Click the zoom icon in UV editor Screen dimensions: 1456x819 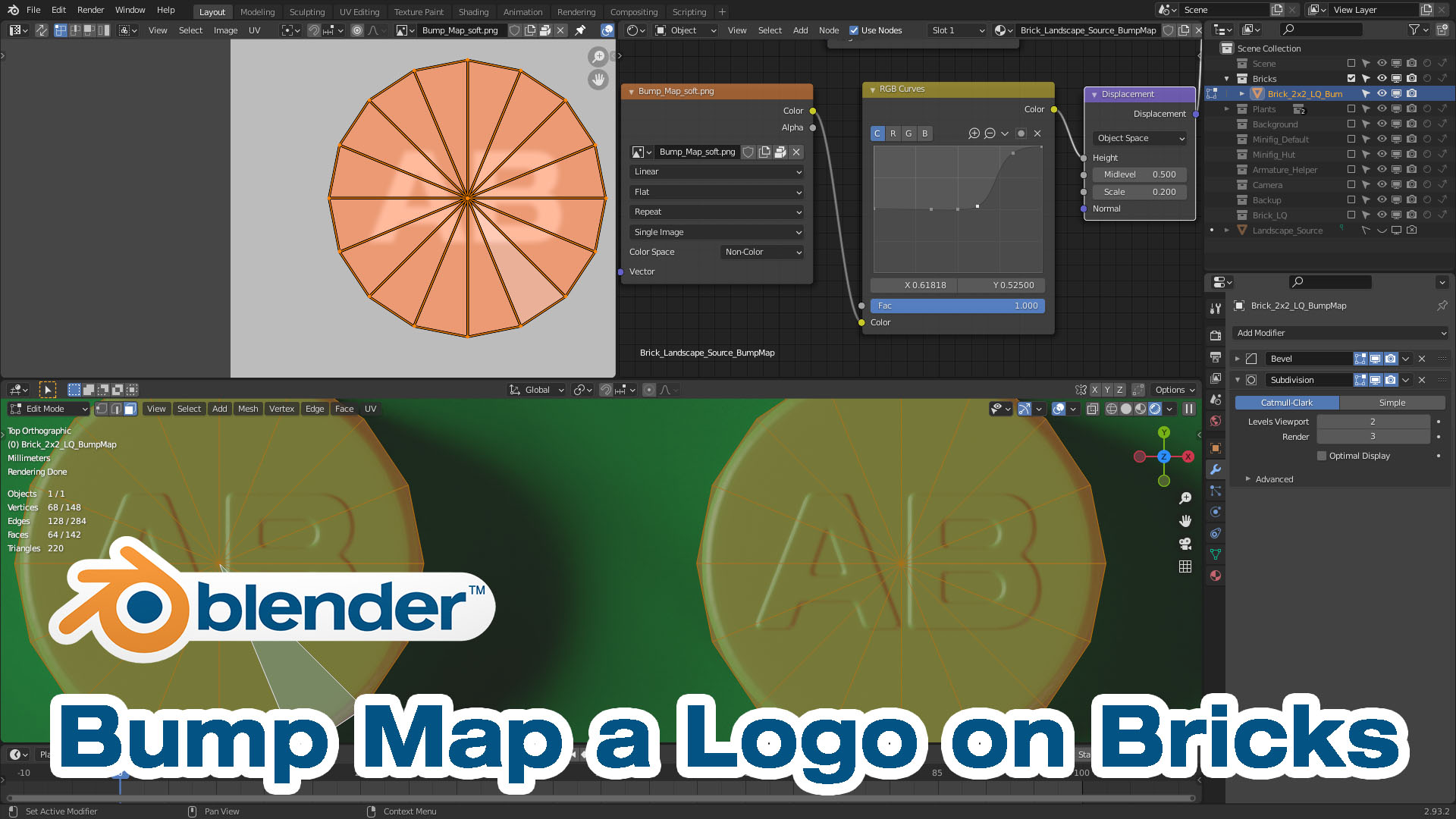pyautogui.click(x=598, y=57)
